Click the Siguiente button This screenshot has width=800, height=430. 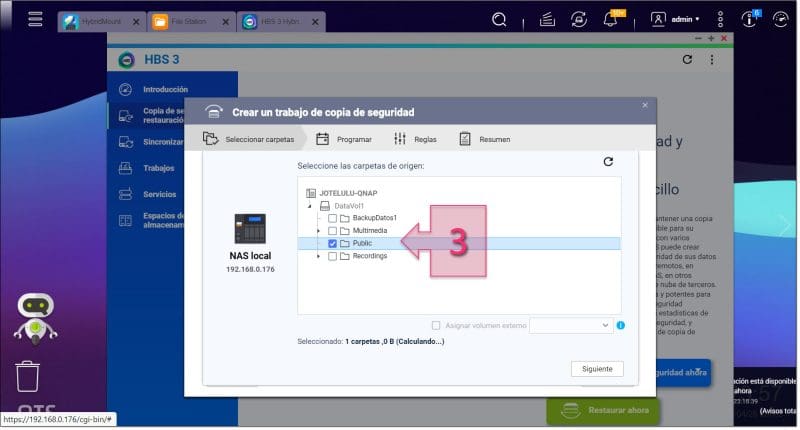597,369
